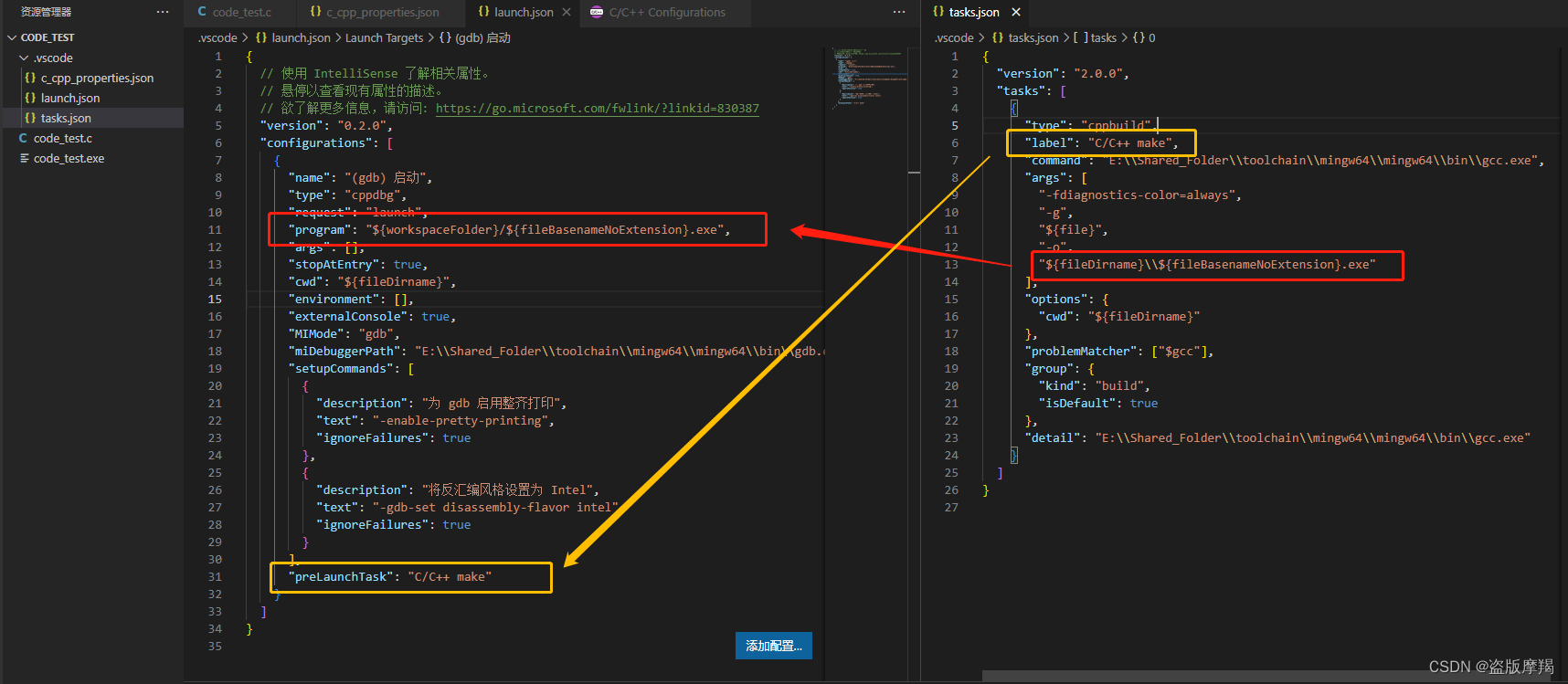Open the (gdb) 启动 breadcrumb
The width and height of the screenshot is (1568, 684).
pyautogui.click(x=482, y=37)
